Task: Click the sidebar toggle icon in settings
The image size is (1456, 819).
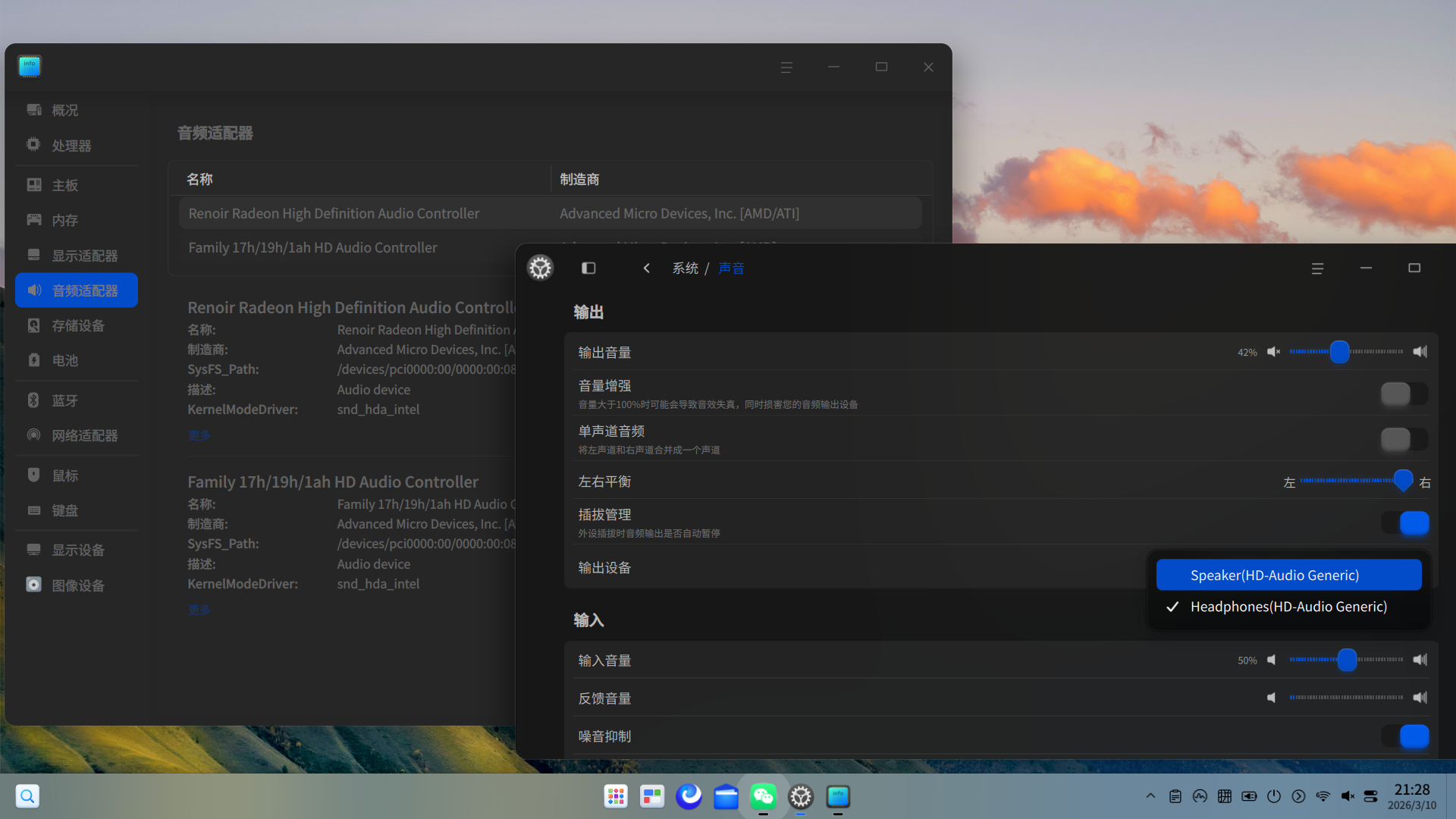Action: [x=588, y=268]
